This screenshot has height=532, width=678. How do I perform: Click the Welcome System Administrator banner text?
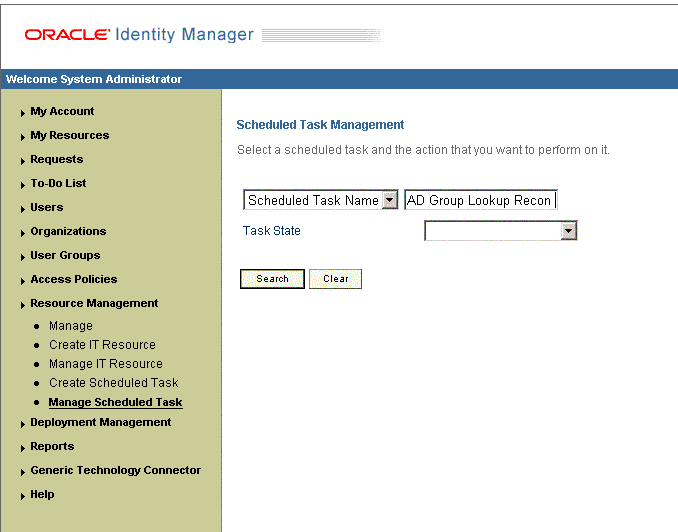coord(94,79)
